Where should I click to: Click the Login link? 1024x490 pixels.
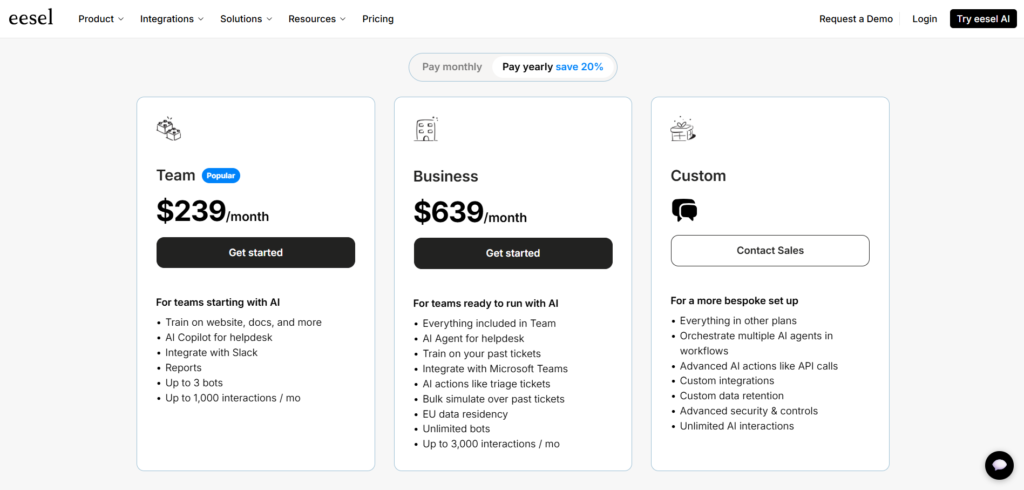(x=925, y=19)
